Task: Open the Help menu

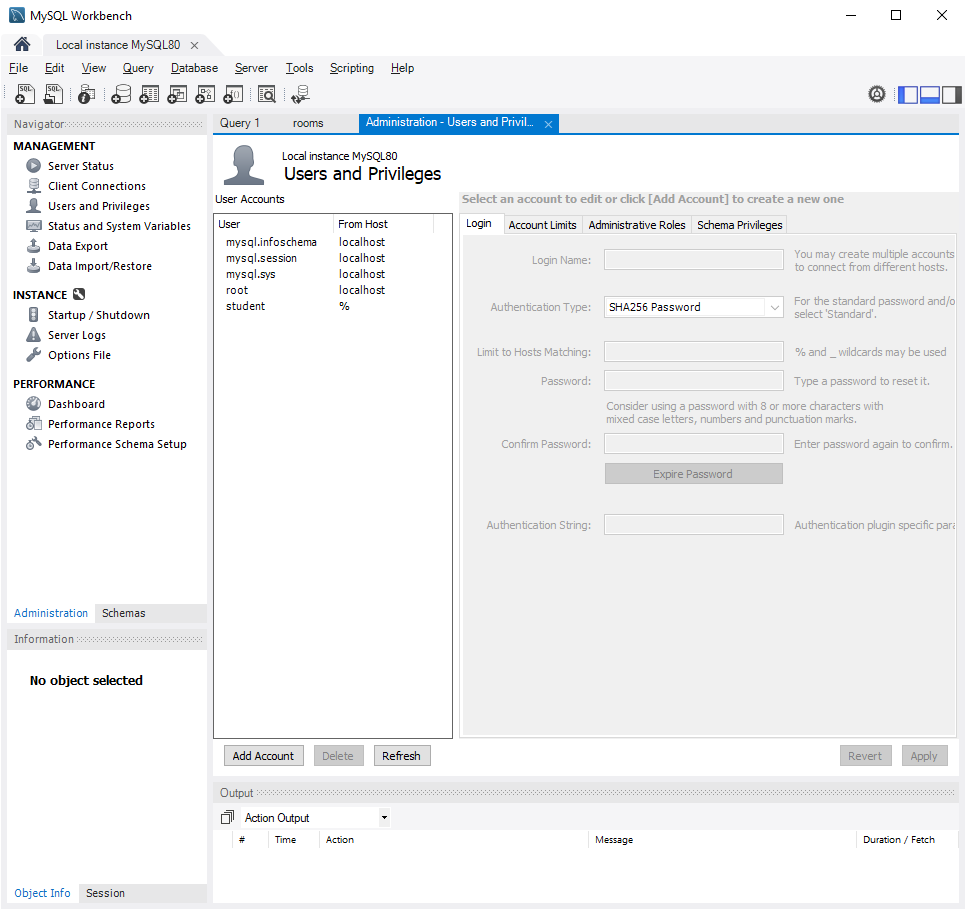Action: coord(402,68)
